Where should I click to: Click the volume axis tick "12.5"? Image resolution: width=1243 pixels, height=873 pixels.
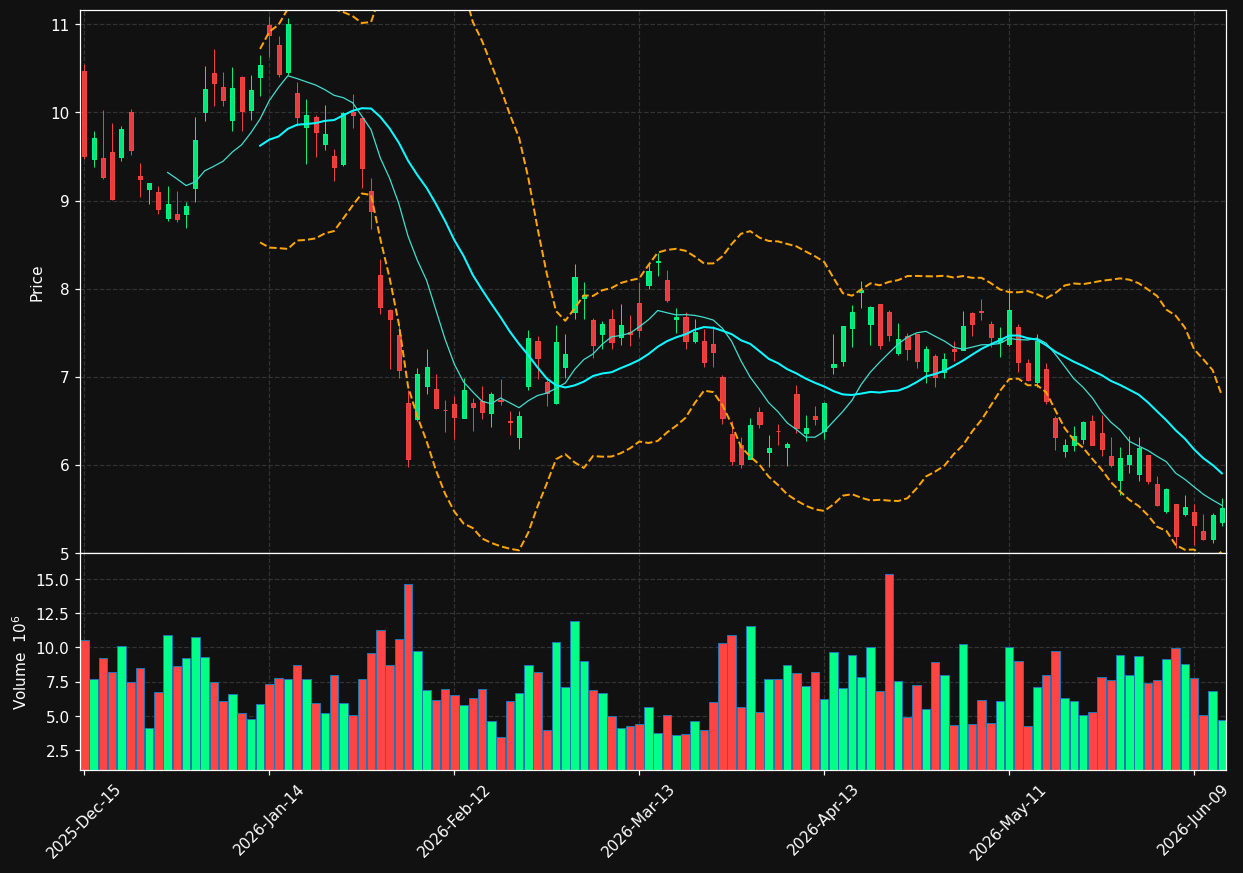coord(54,614)
